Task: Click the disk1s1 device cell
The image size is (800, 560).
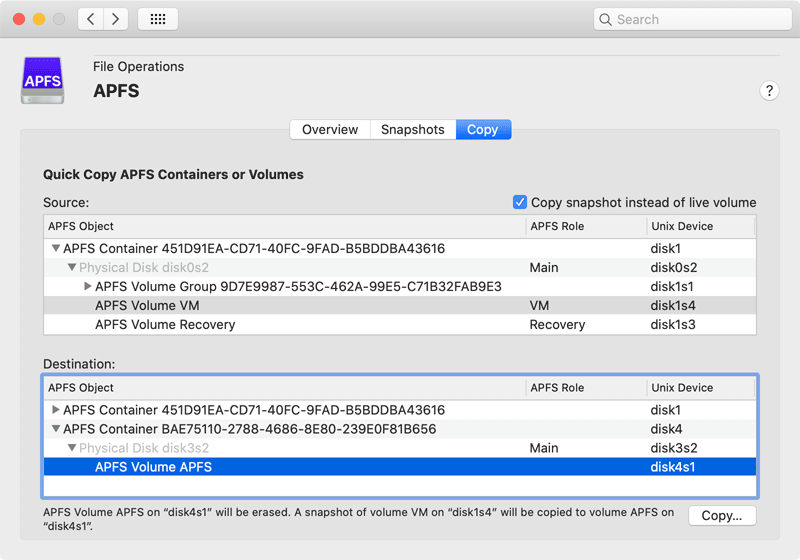Action: (672, 287)
